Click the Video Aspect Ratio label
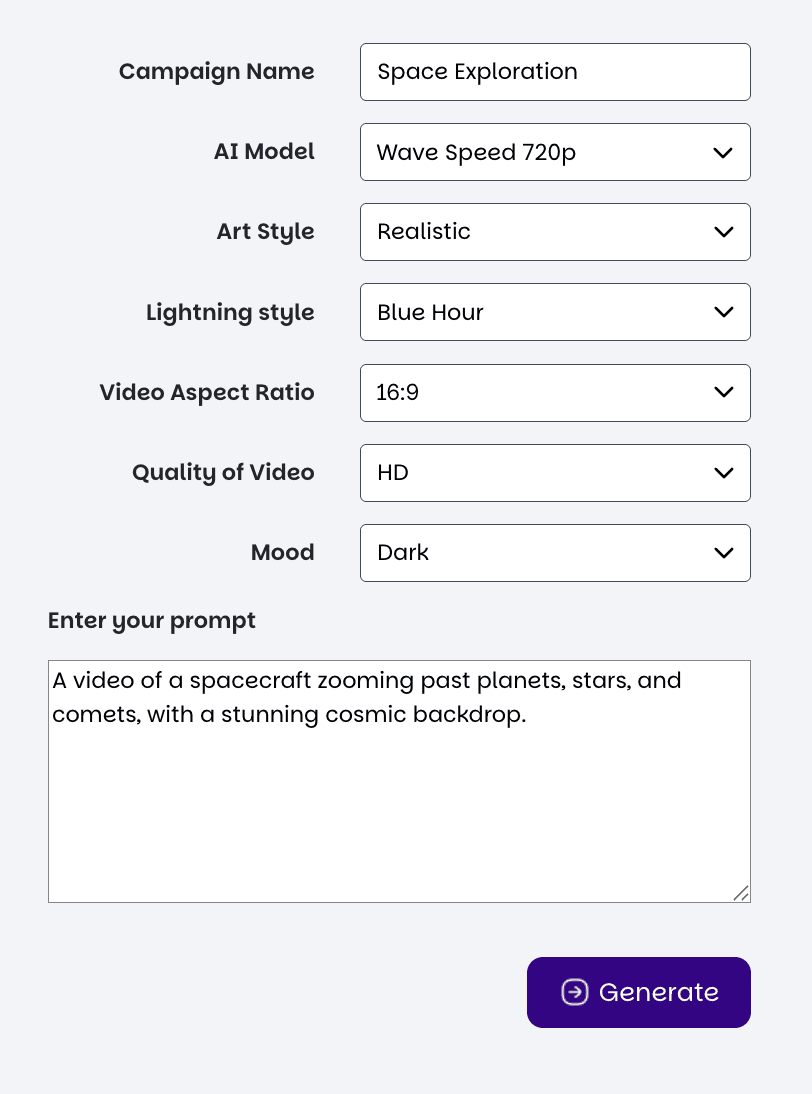 (x=206, y=393)
